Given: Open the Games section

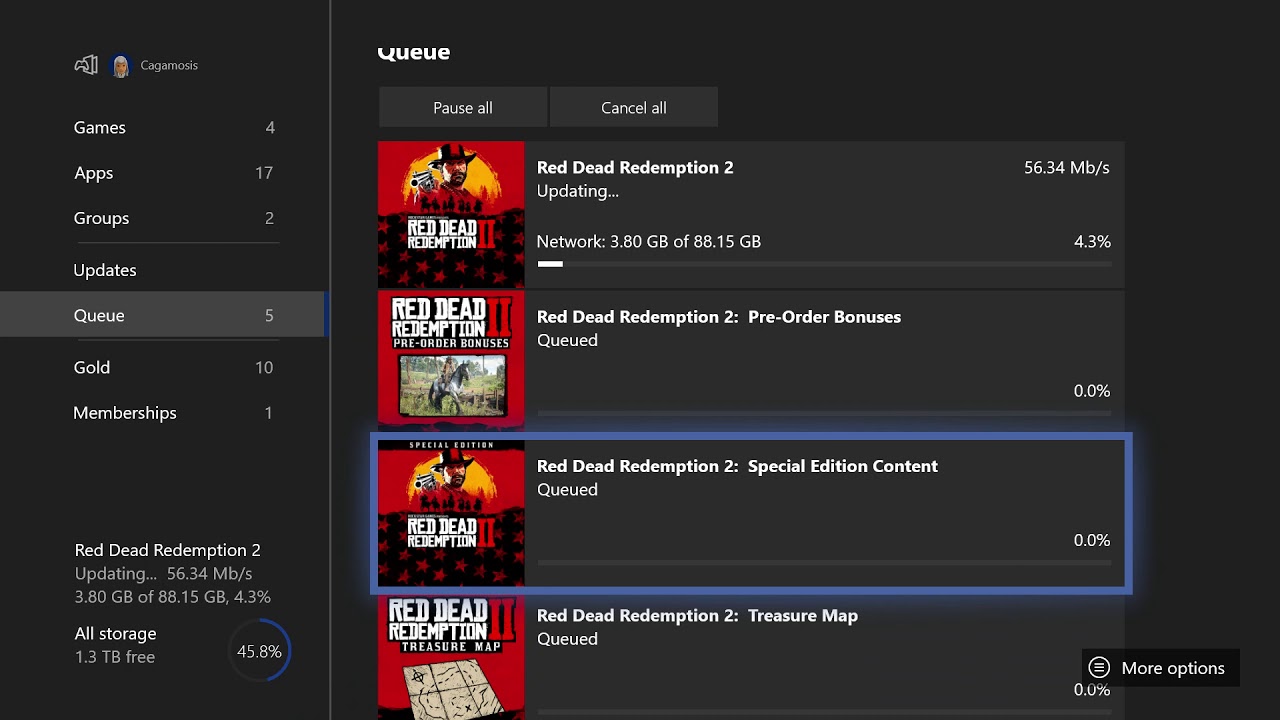Looking at the screenshot, I should [x=162, y=127].
